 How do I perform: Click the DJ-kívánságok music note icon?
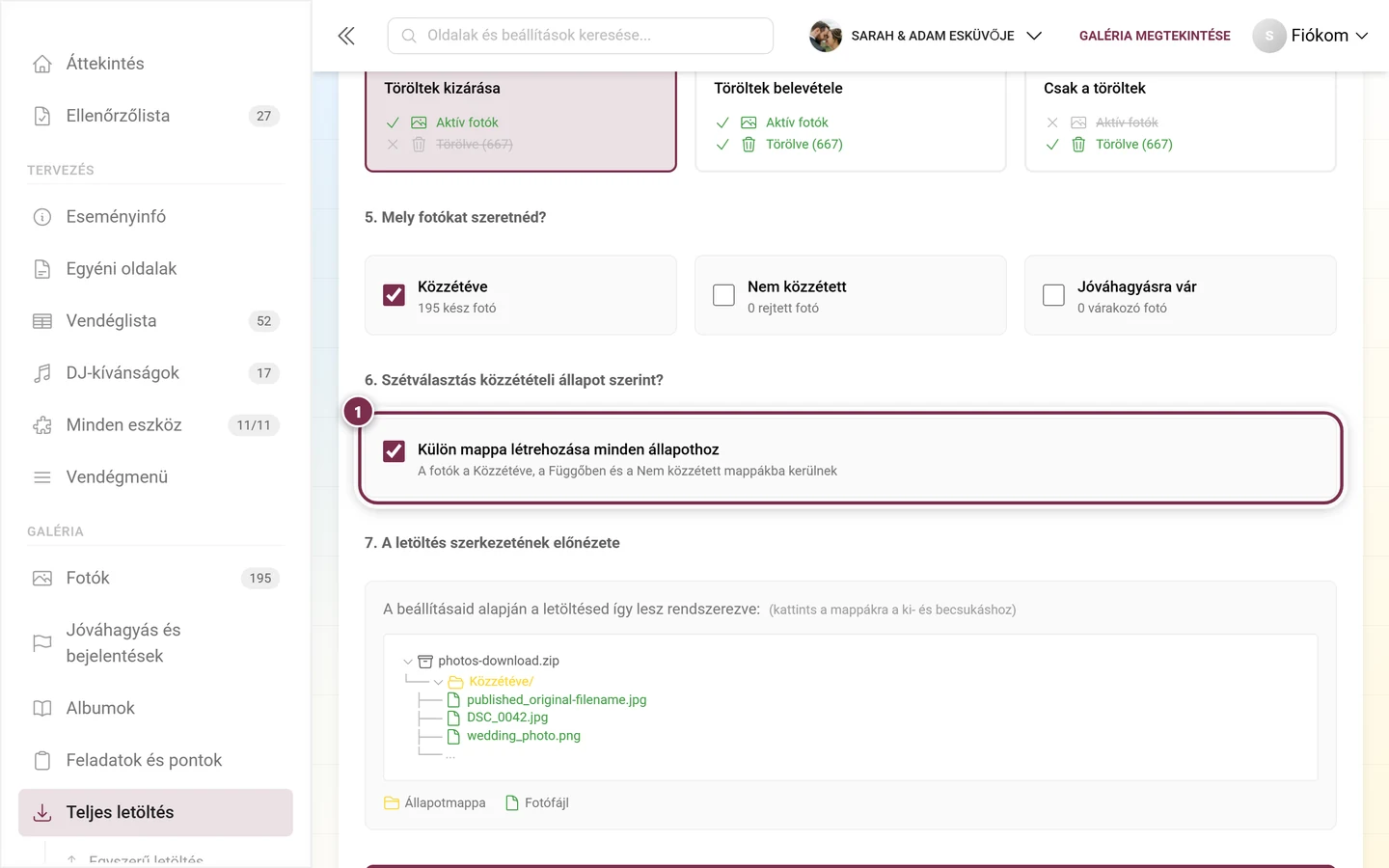[42, 373]
